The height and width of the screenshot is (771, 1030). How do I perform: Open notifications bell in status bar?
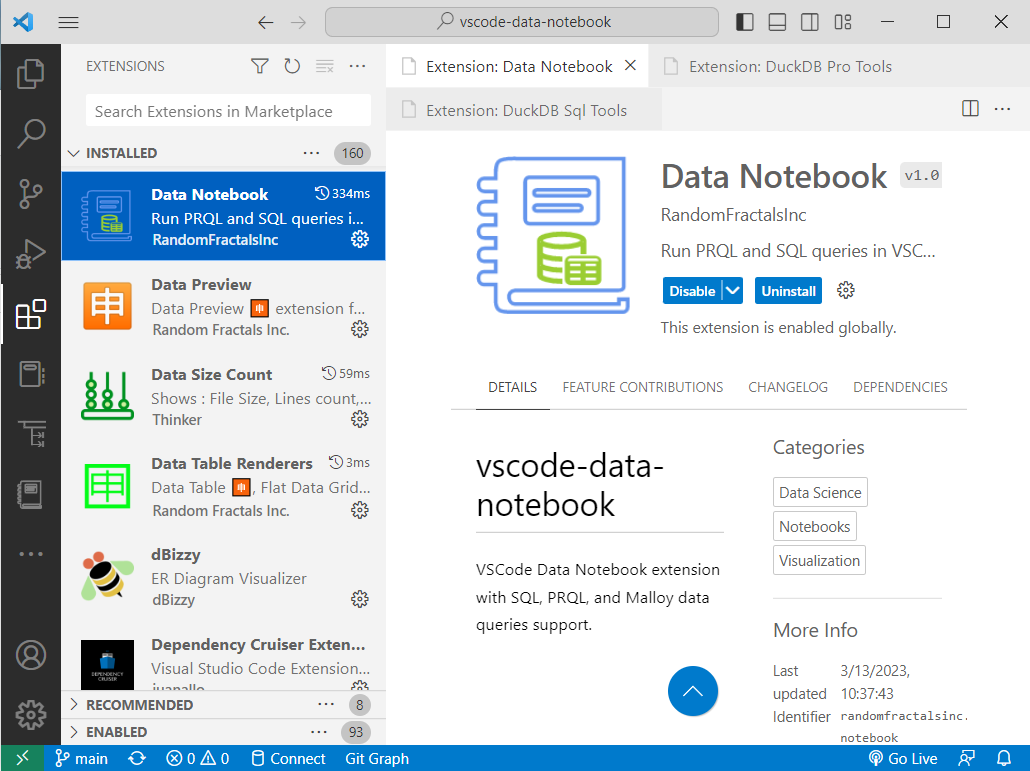pyautogui.click(x=1004, y=759)
